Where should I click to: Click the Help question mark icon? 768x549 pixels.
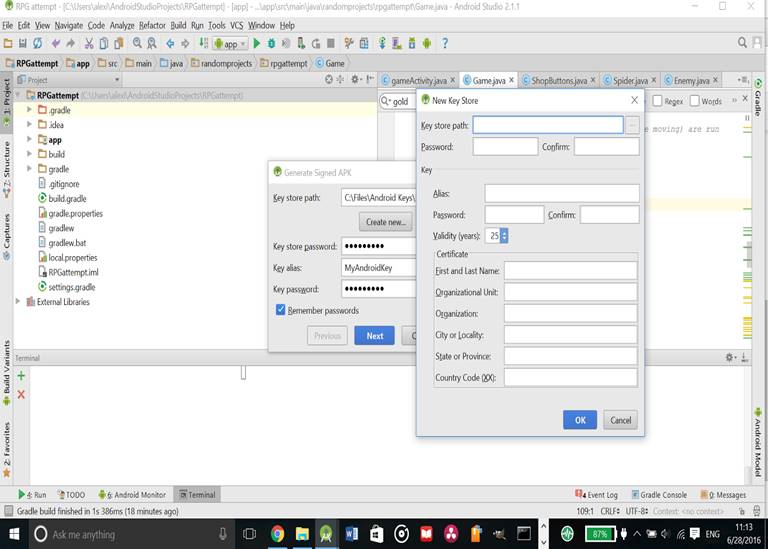[445, 44]
